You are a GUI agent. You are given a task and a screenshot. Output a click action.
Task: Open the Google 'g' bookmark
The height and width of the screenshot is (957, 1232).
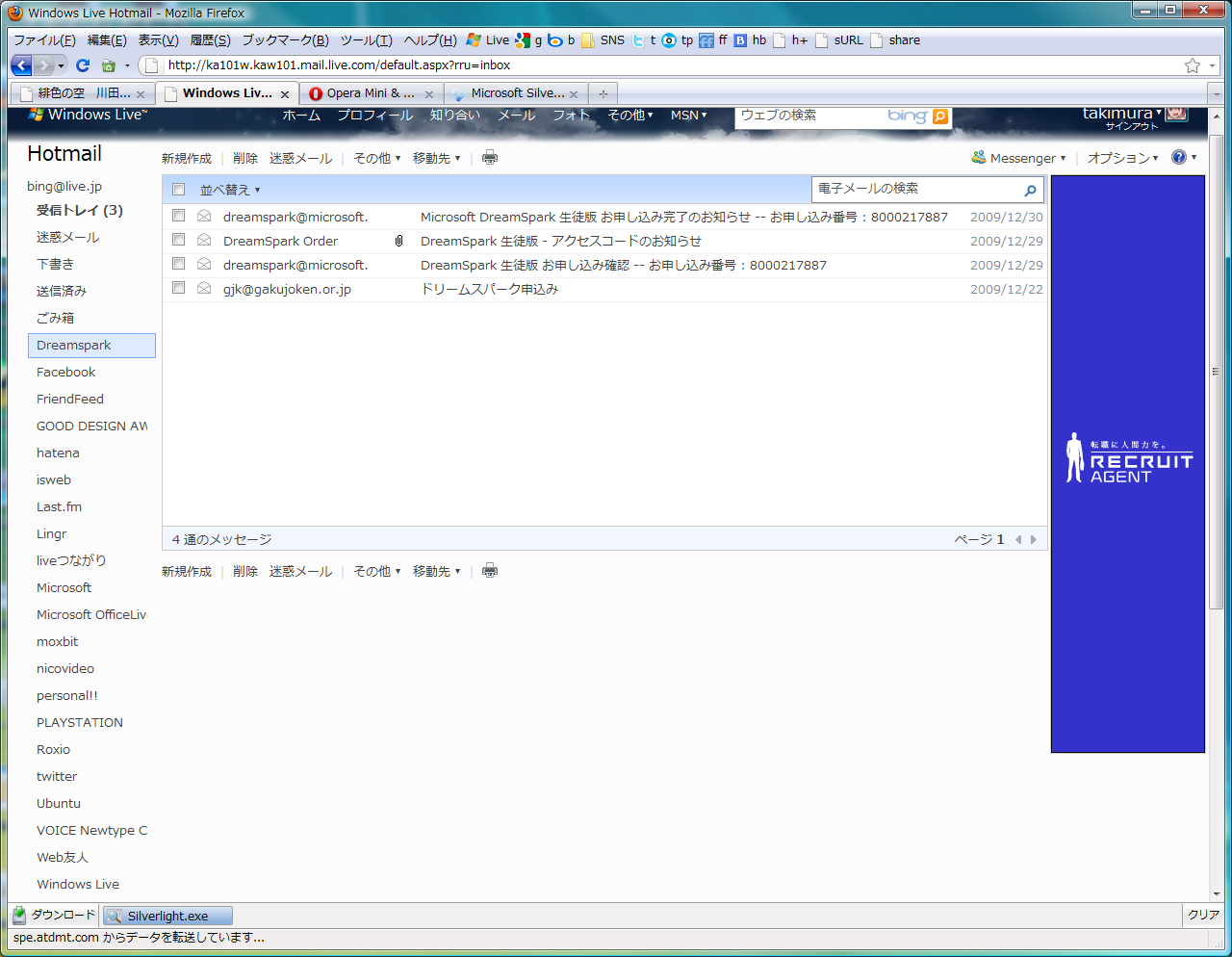(x=528, y=40)
